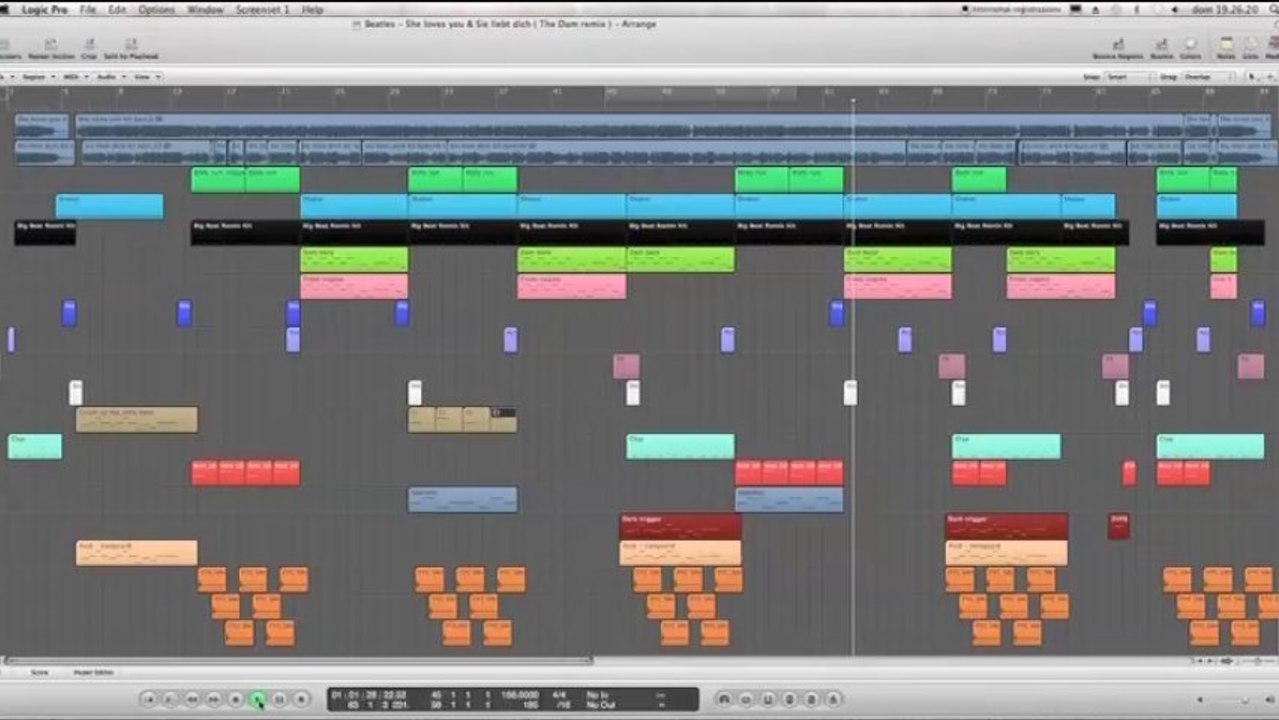The height and width of the screenshot is (720, 1279).
Task: Open the Region local menu
Action: (39, 76)
